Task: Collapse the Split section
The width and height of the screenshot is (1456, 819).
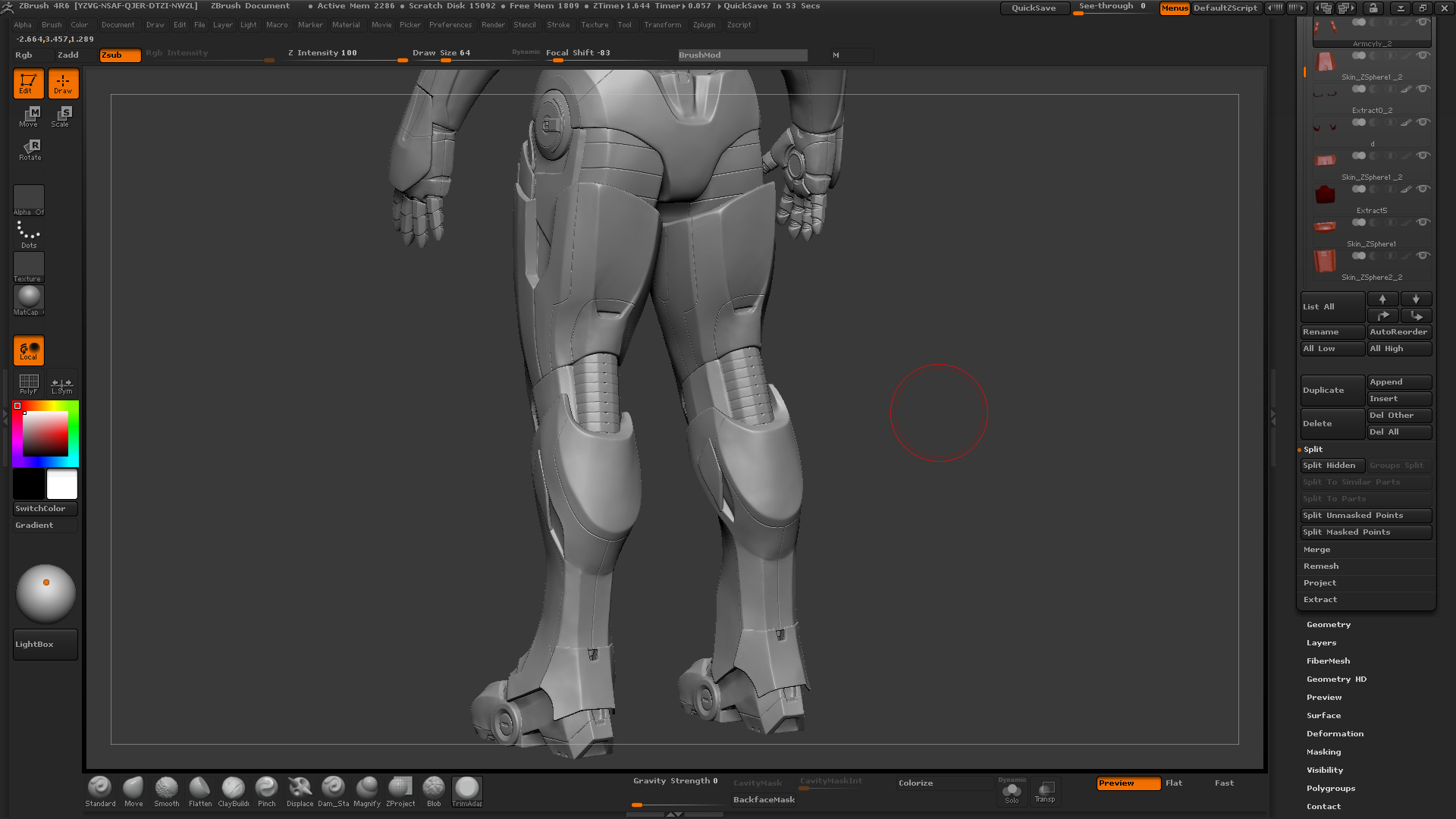Action: 1313,450
